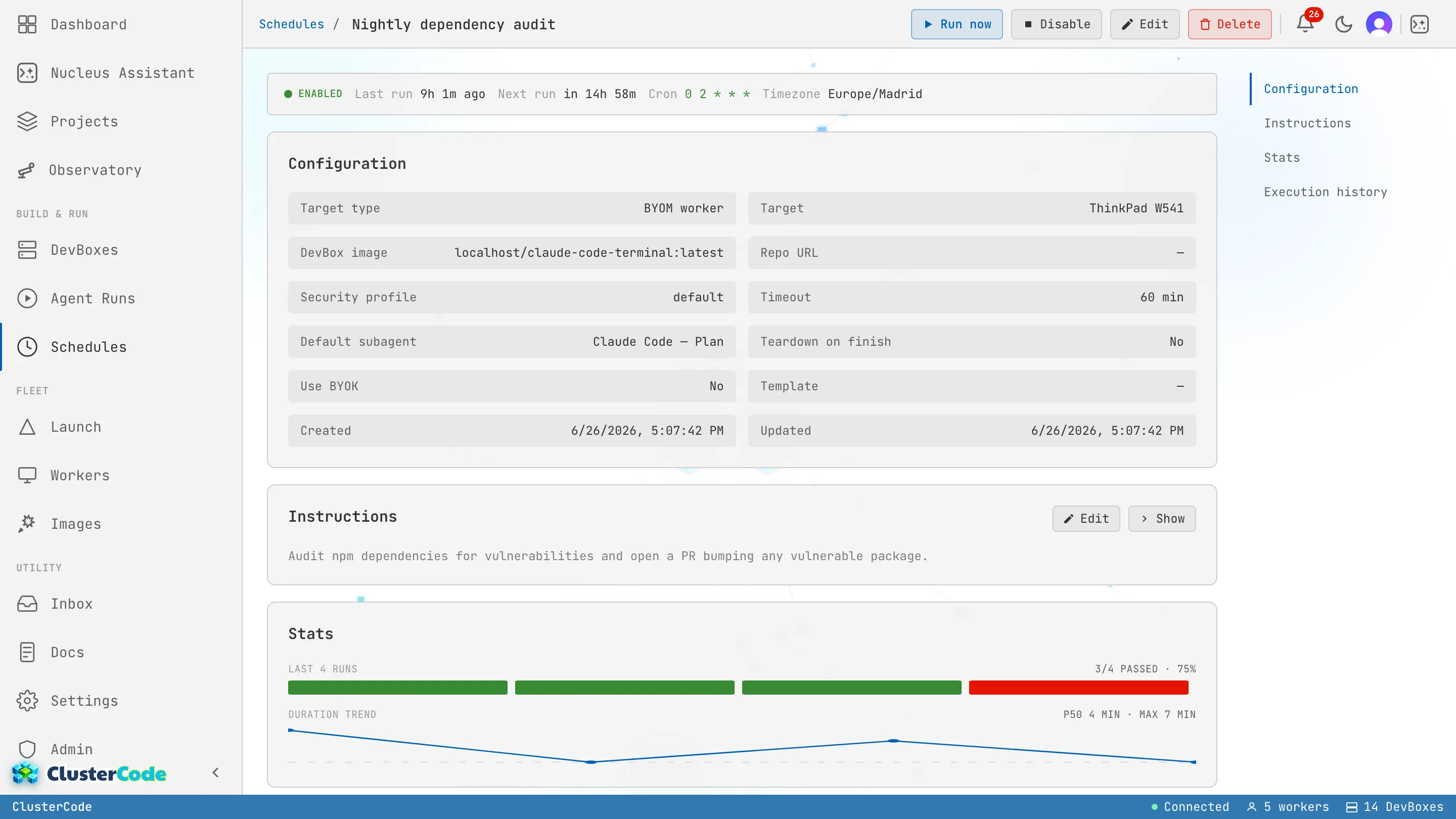Click the Europe/Madrid timezone value

pos(875,94)
